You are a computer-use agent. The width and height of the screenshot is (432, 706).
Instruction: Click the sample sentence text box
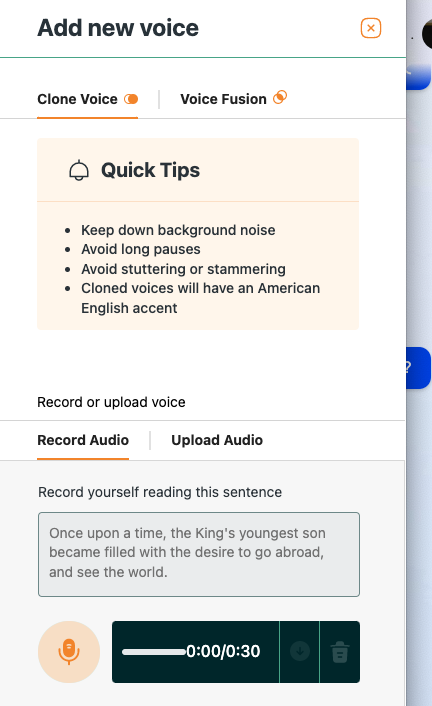pos(199,554)
